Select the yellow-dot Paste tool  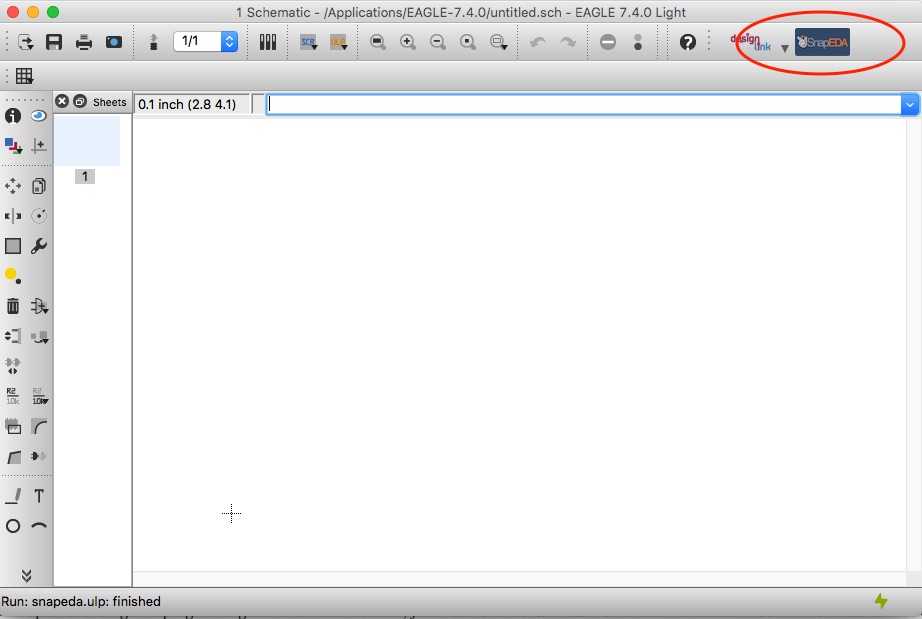coord(13,276)
